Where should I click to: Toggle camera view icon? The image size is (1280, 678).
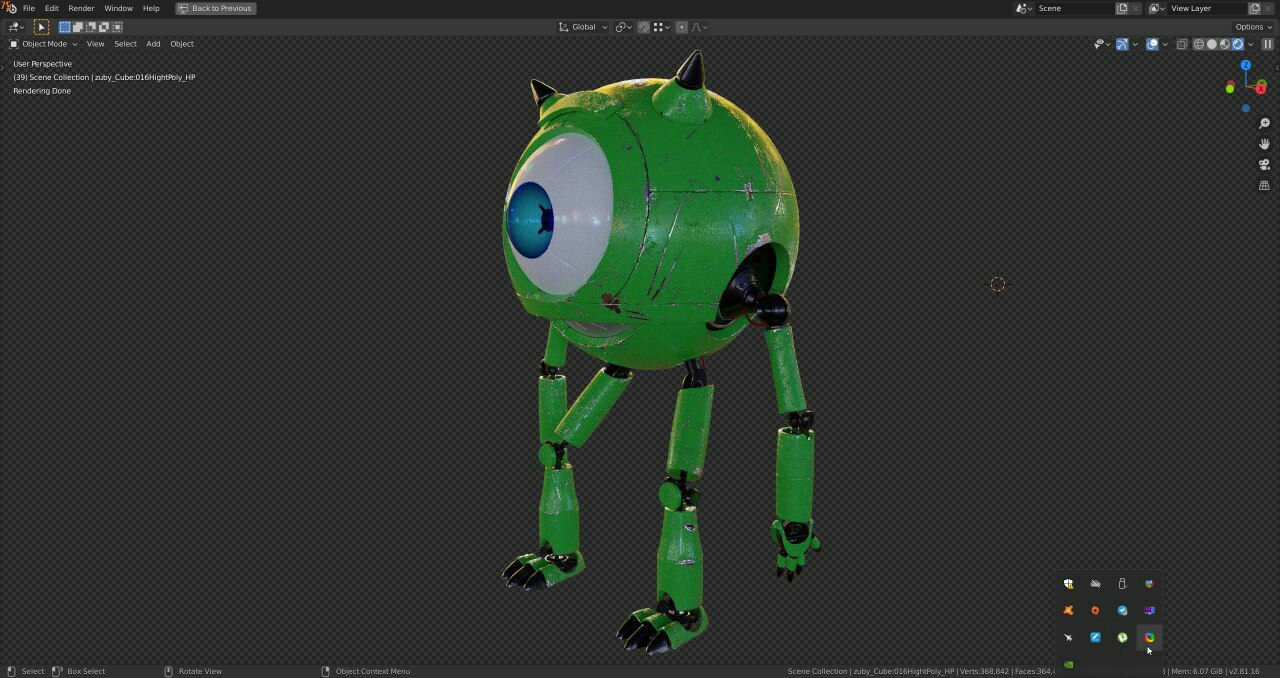[x=1264, y=165]
